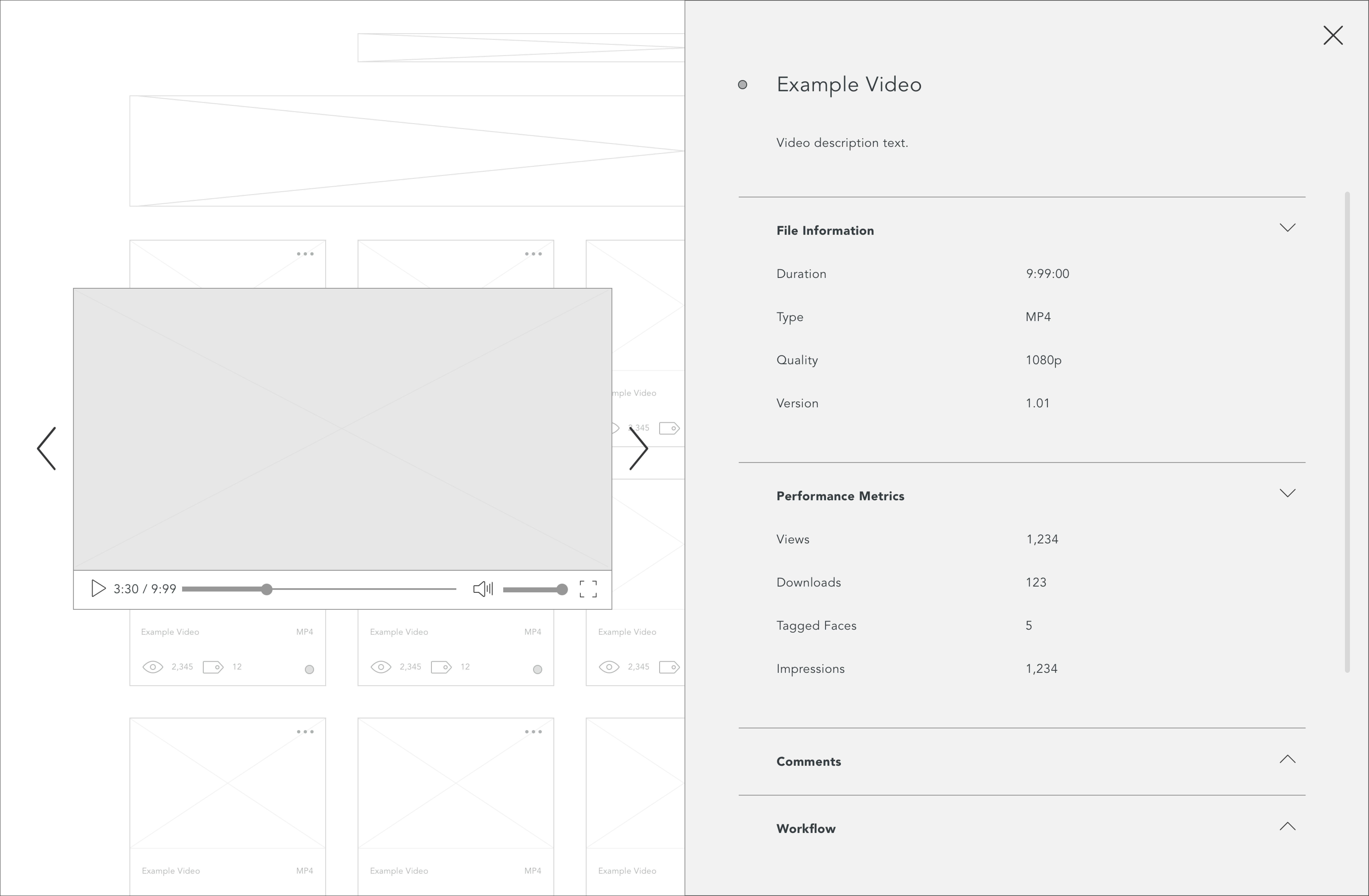Click the Example Video title in the panel

pyautogui.click(x=849, y=85)
